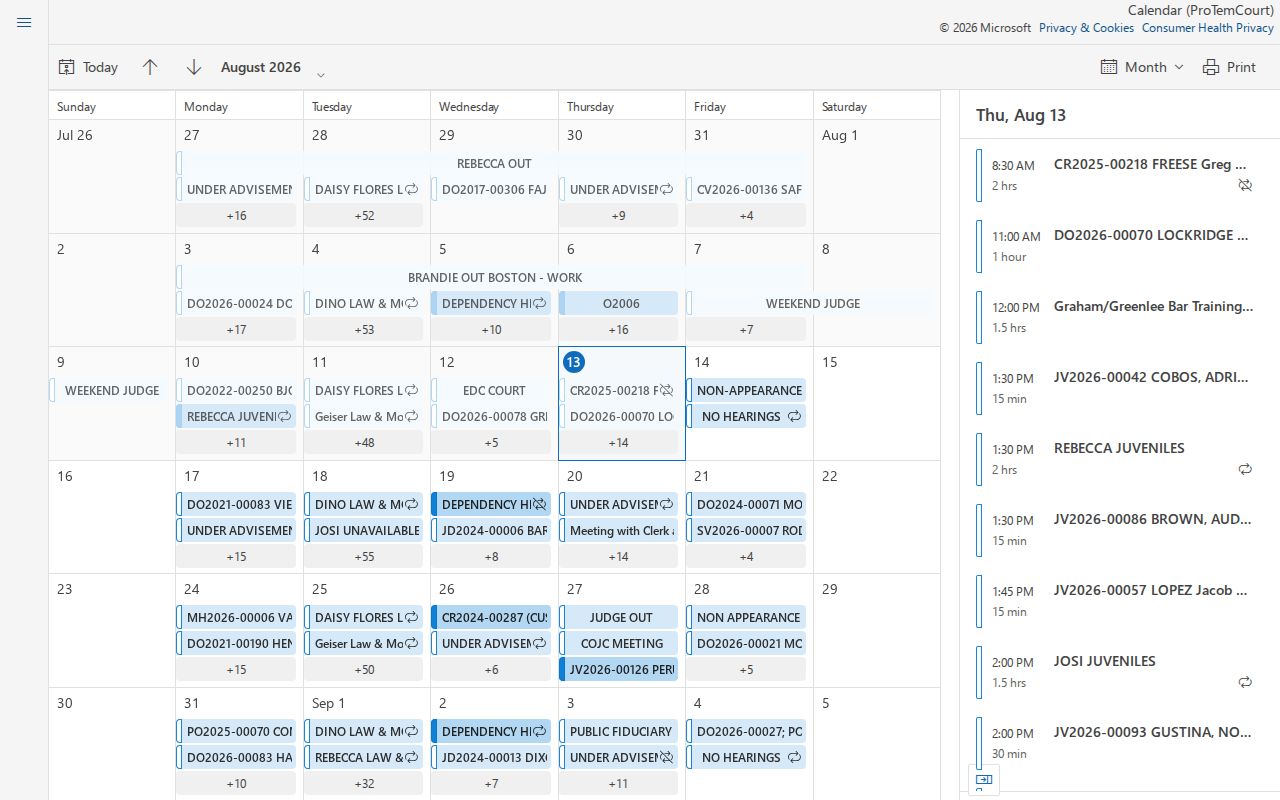Open Meeting with Clerk event on August 20
Screen dimensions: 1280x800
(619, 531)
